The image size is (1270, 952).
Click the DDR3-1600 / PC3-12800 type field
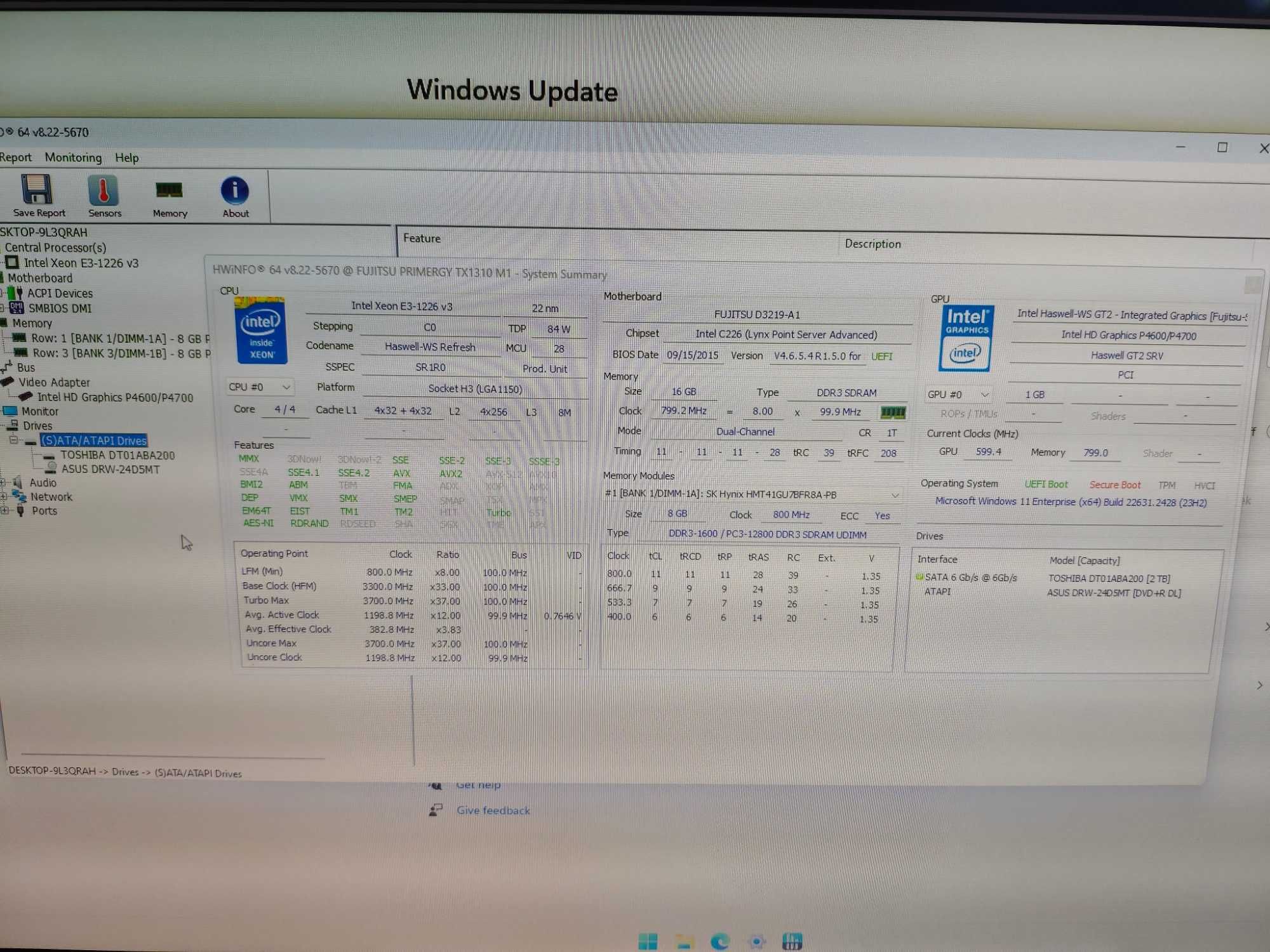[x=767, y=534]
